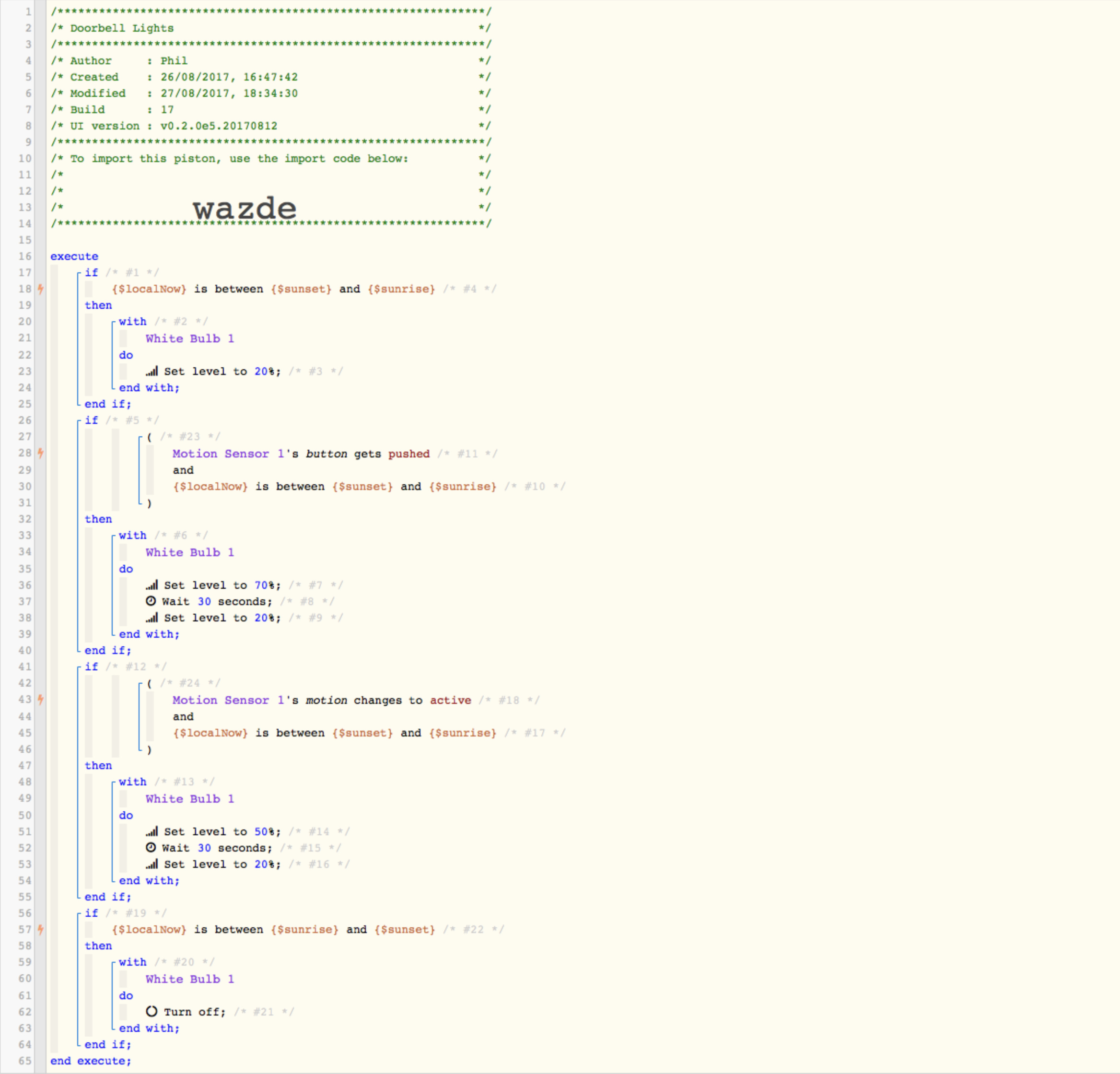Click the clock icon for Wait statement #8
Image resolution: width=1120 pixels, height=1074 pixels.
click(151, 601)
